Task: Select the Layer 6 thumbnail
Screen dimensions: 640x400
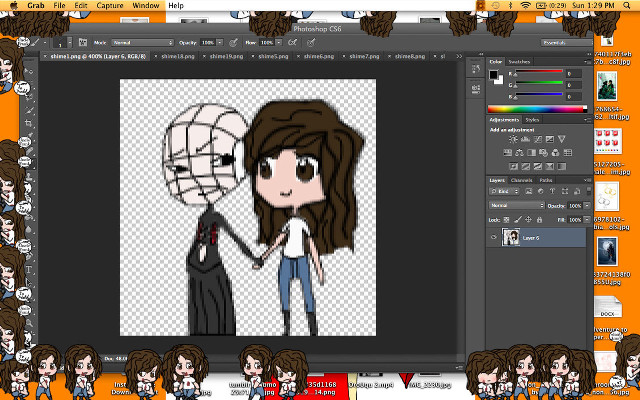Action: tap(512, 237)
